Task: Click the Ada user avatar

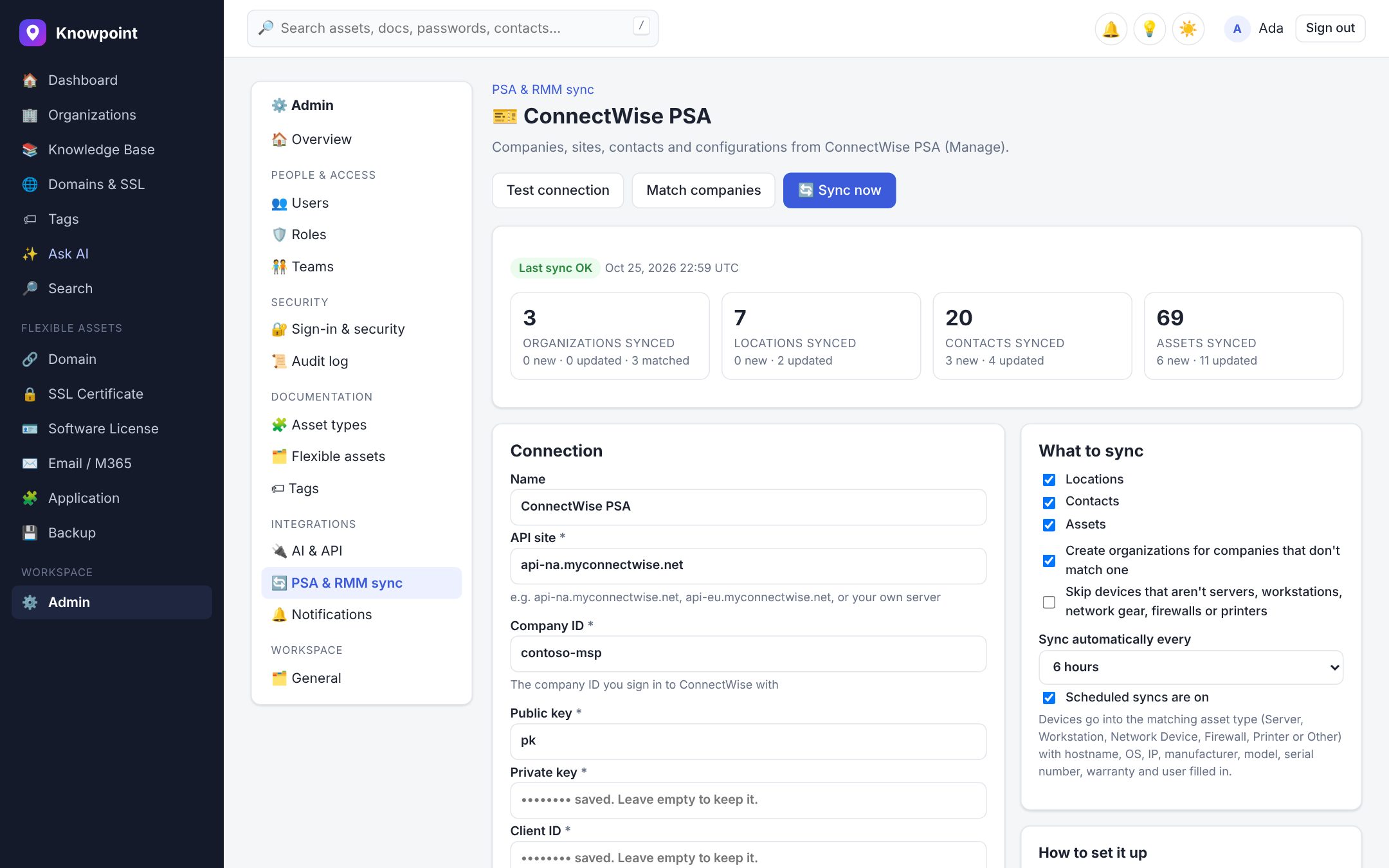Action: click(1237, 29)
